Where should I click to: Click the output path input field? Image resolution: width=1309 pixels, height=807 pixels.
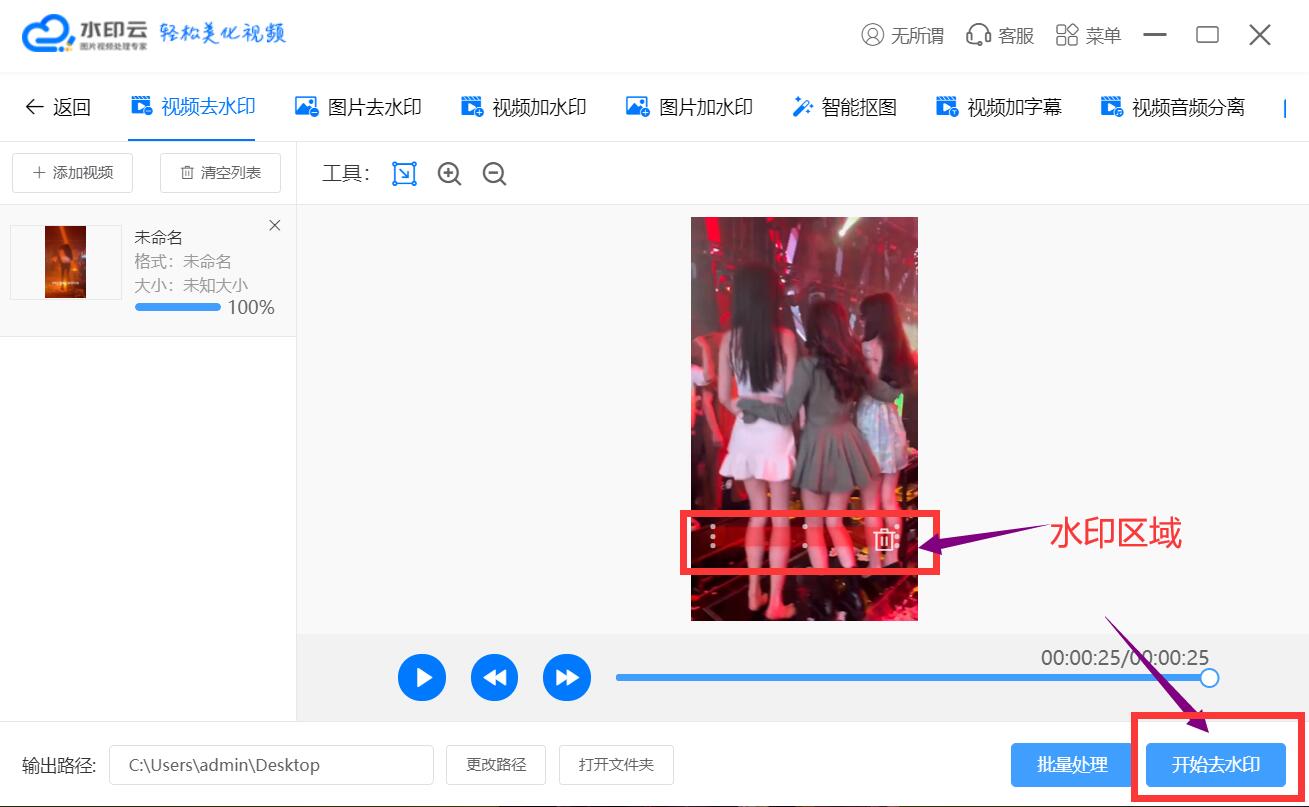click(271, 765)
